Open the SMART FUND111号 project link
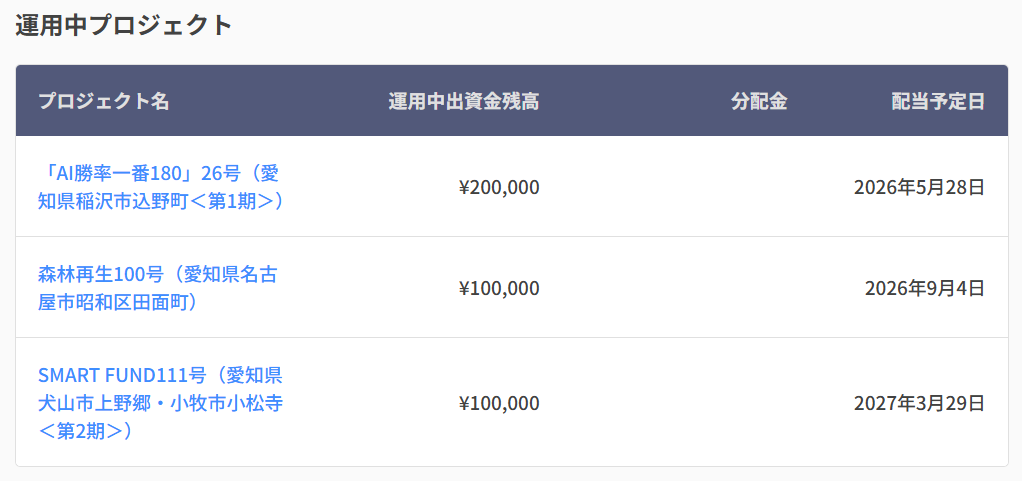Image resolution: width=1022 pixels, height=481 pixels. [160, 403]
